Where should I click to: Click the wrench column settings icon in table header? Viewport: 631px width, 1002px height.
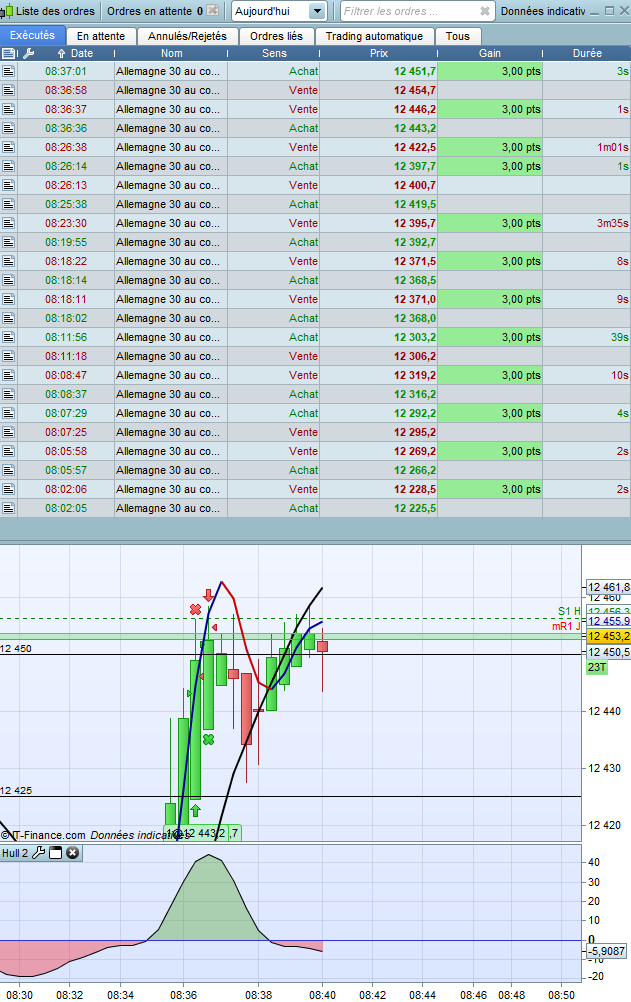coord(28,54)
